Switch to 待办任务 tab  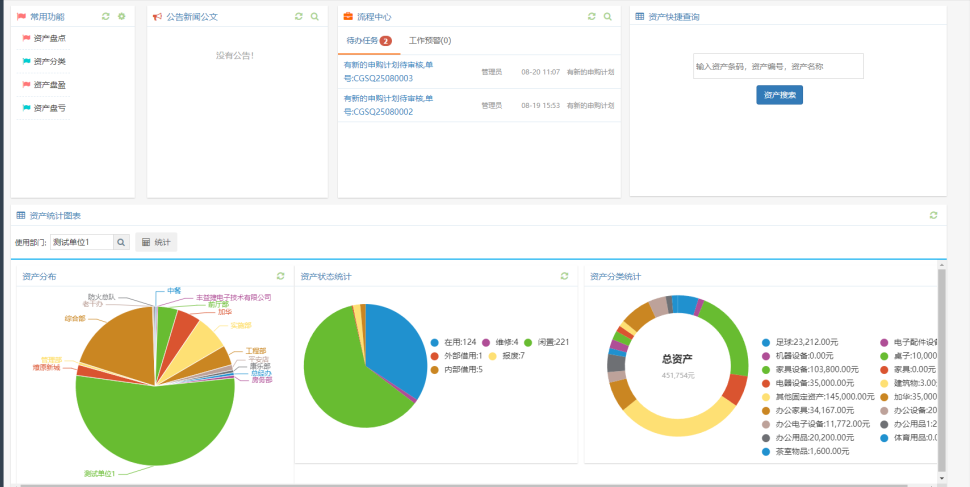coord(367,41)
